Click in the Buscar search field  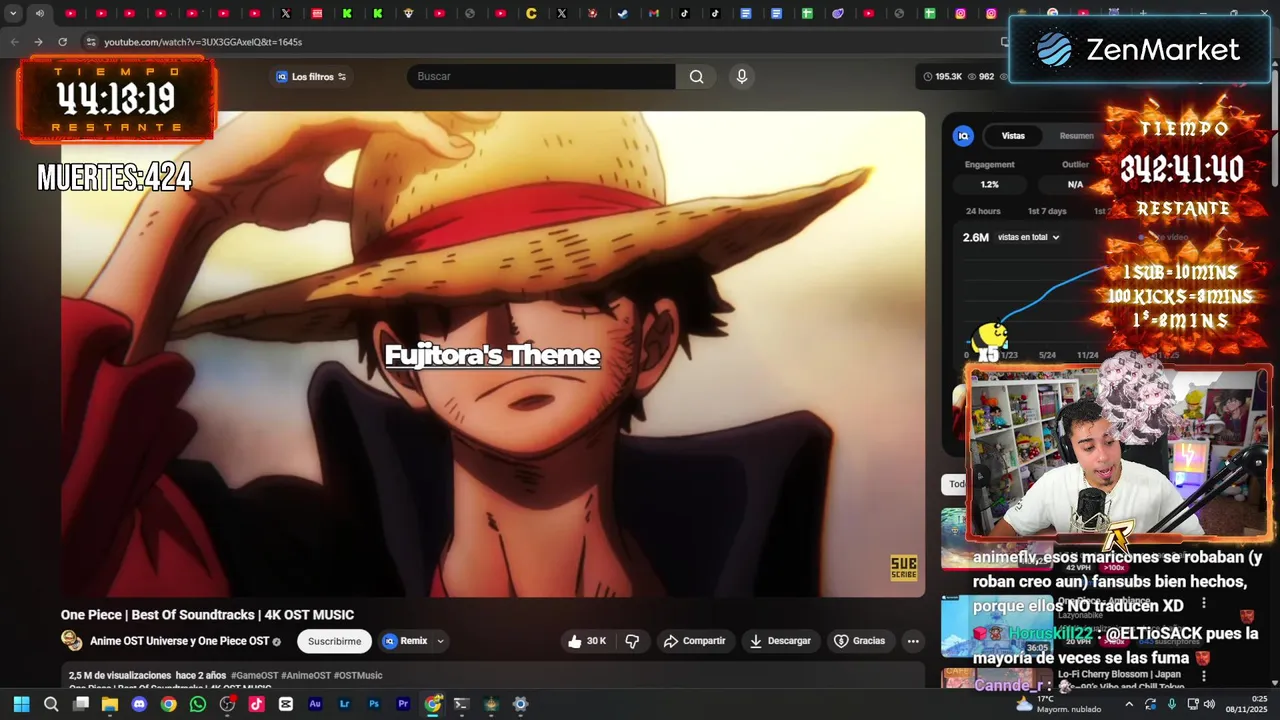click(541, 77)
